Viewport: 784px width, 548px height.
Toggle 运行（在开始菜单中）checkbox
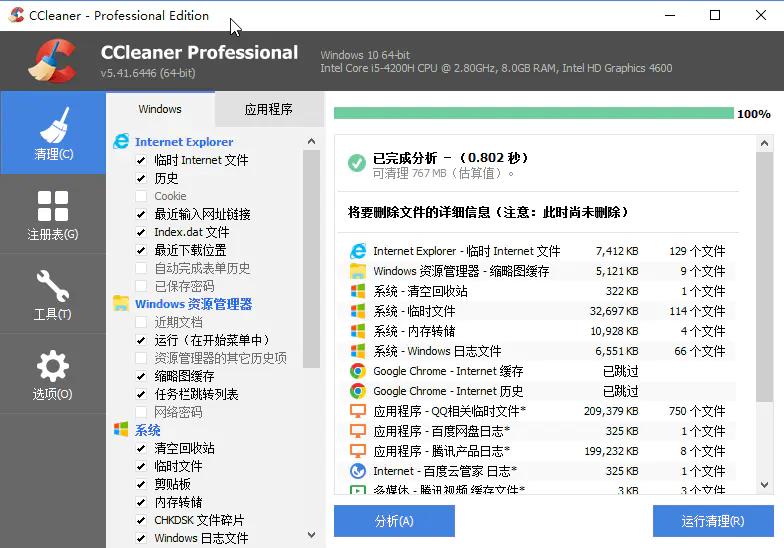[142, 340]
